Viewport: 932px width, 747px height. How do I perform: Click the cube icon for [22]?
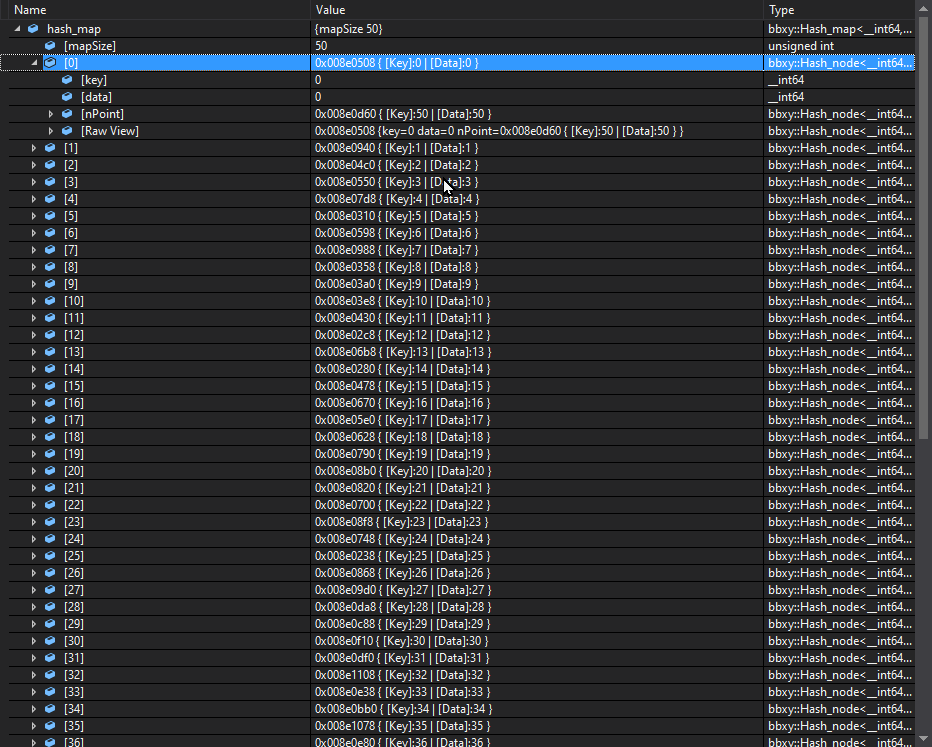tap(51, 505)
